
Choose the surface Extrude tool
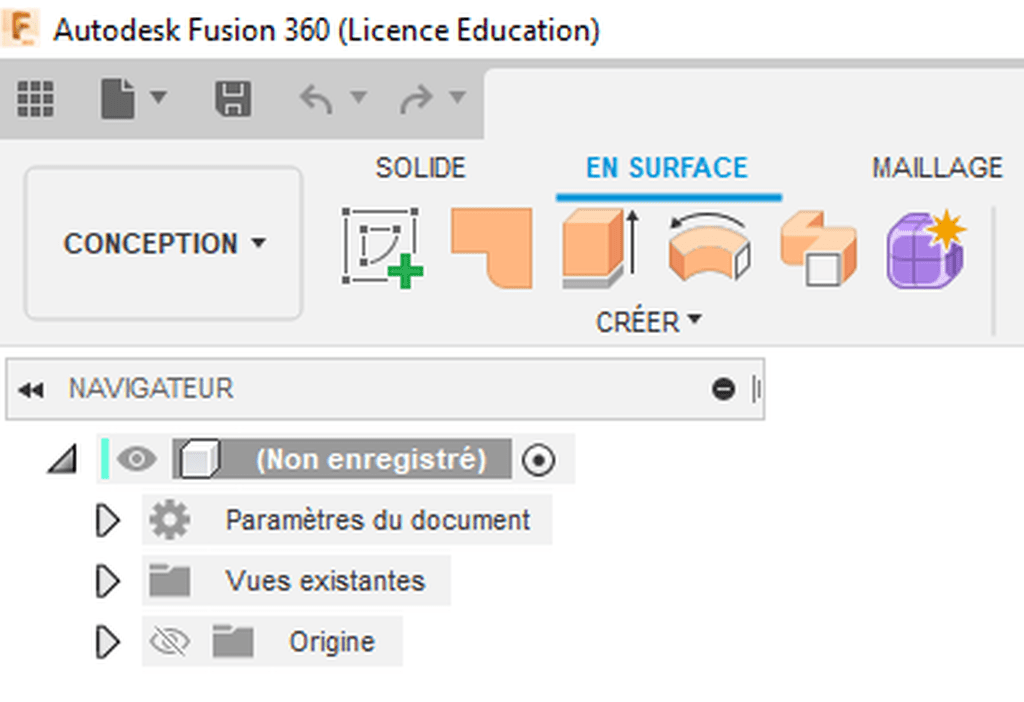[600, 247]
